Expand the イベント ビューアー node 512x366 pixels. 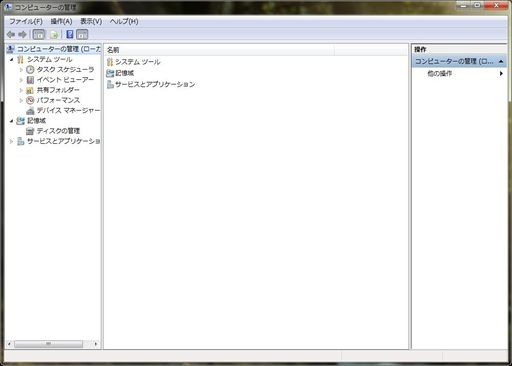coord(21,80)
